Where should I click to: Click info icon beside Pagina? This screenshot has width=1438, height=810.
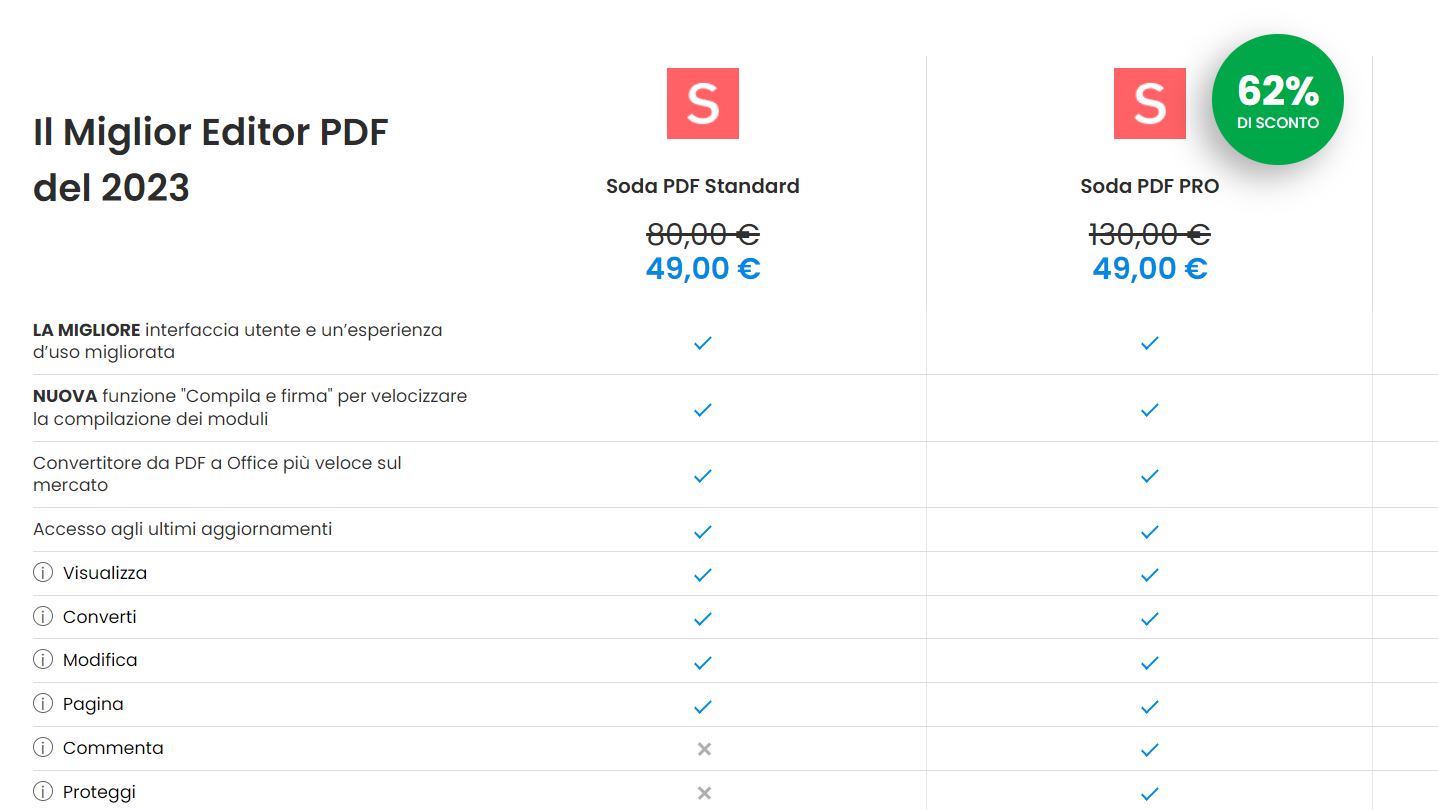click(x=43, y=704)
